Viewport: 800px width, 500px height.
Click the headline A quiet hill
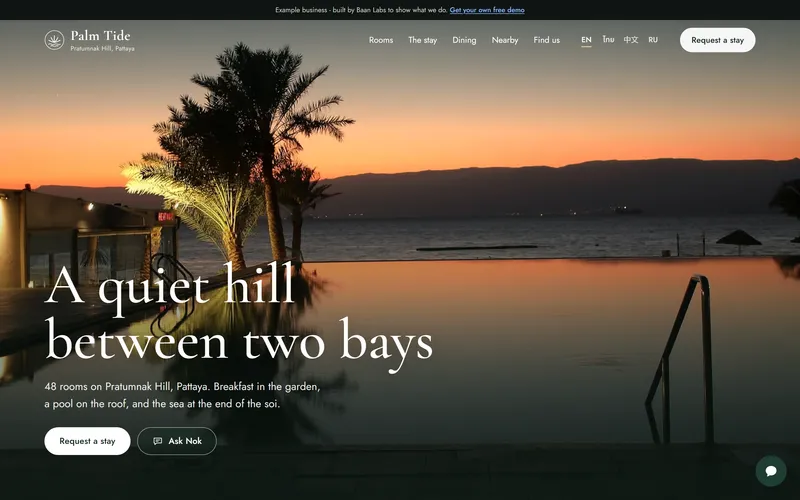(170, 286)
